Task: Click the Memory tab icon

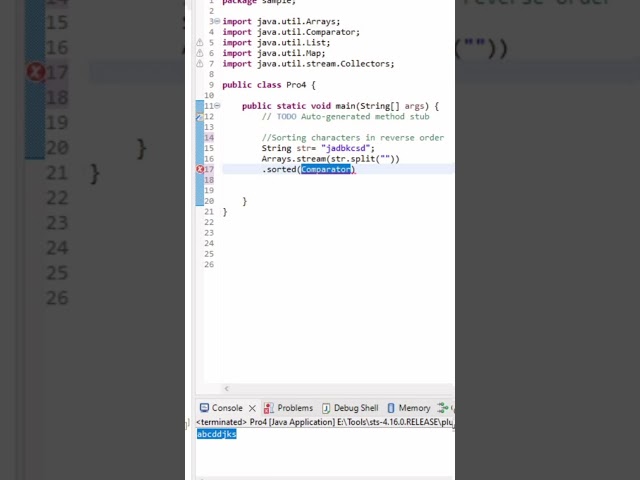Action: pyautogui.click(x=391, y=408)
